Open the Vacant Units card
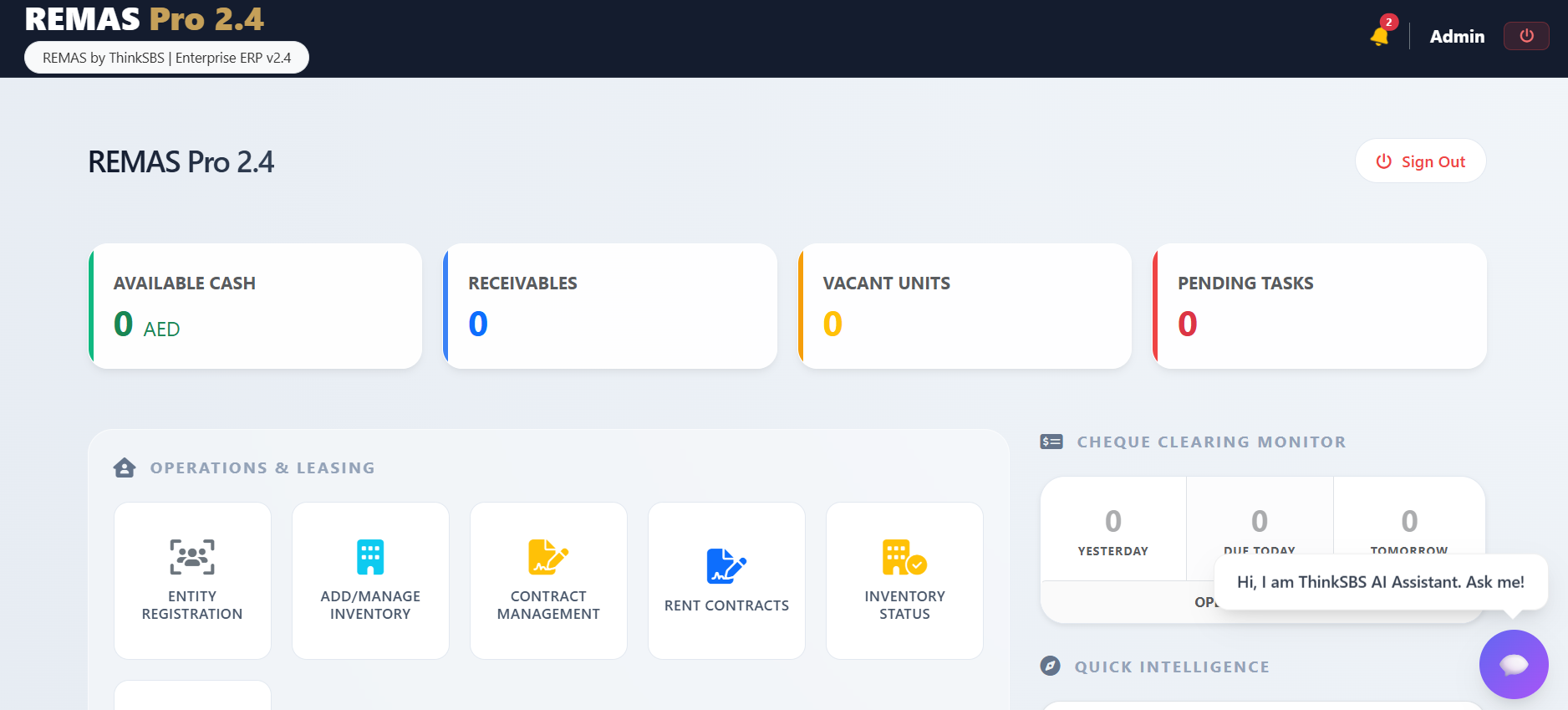The image size is (1568, 710). 965,306
